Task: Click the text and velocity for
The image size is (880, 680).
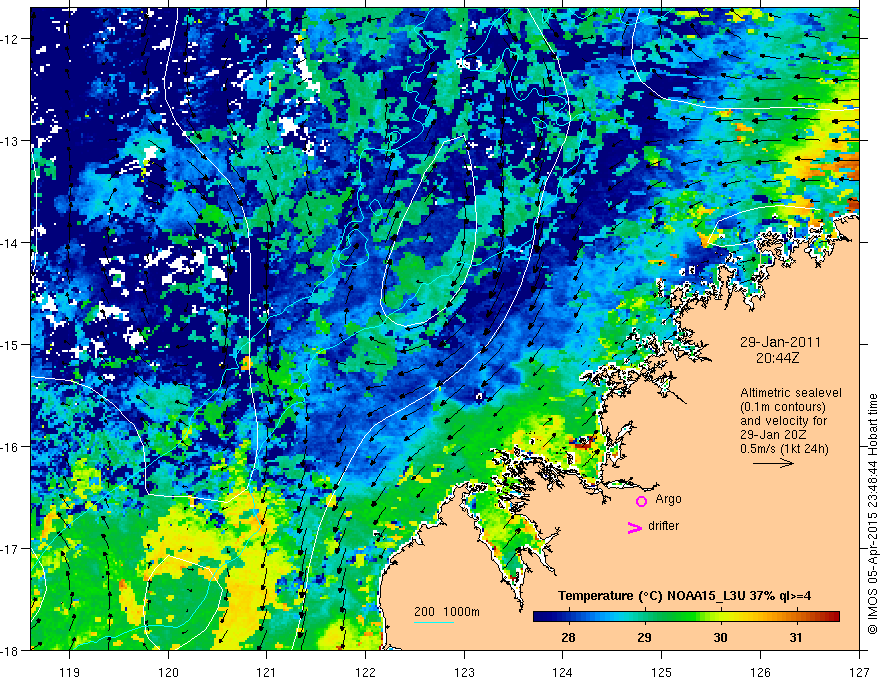Action: click(x=783, y=421)
